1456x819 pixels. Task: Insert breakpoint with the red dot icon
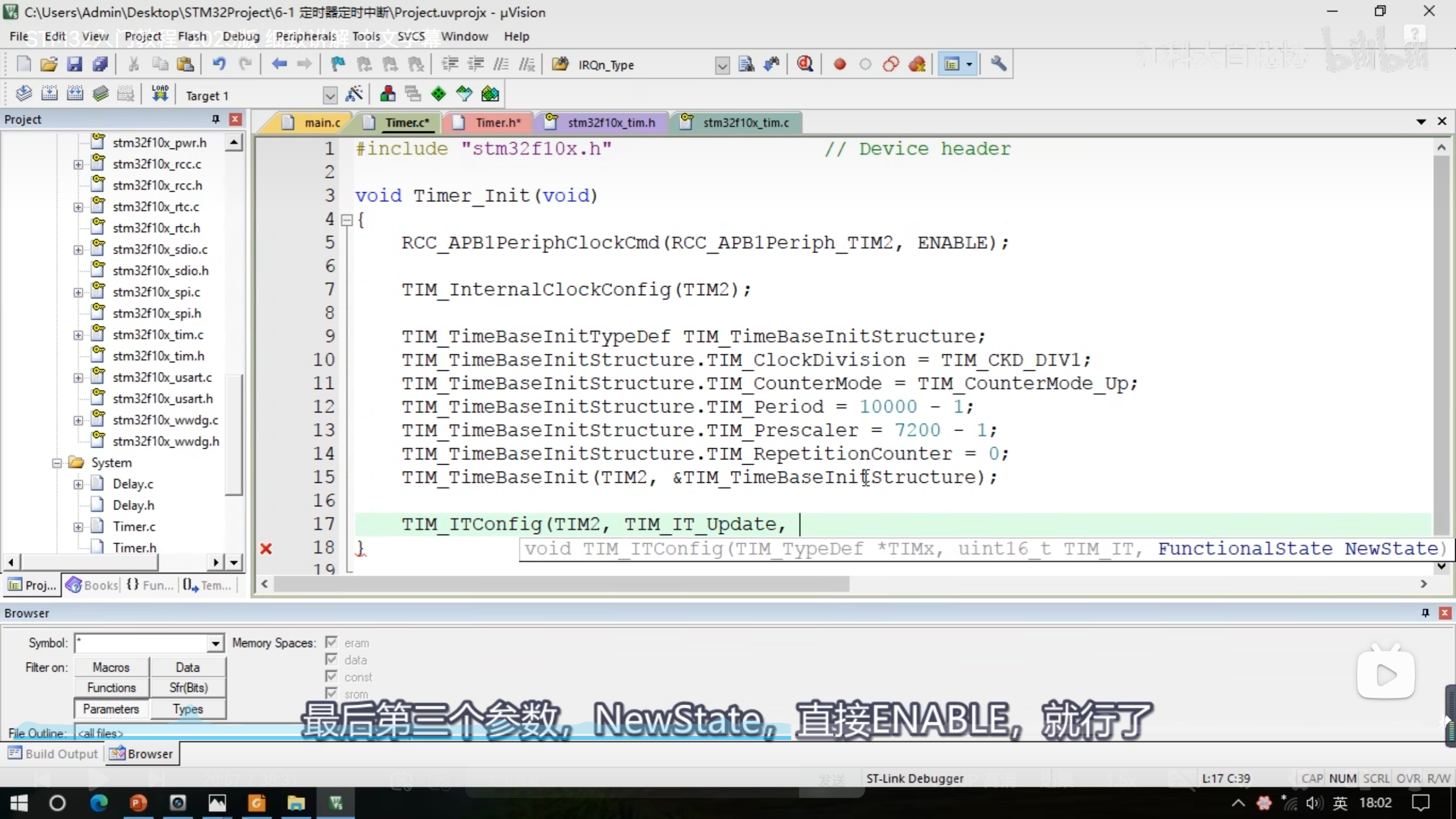click(839, 64)
